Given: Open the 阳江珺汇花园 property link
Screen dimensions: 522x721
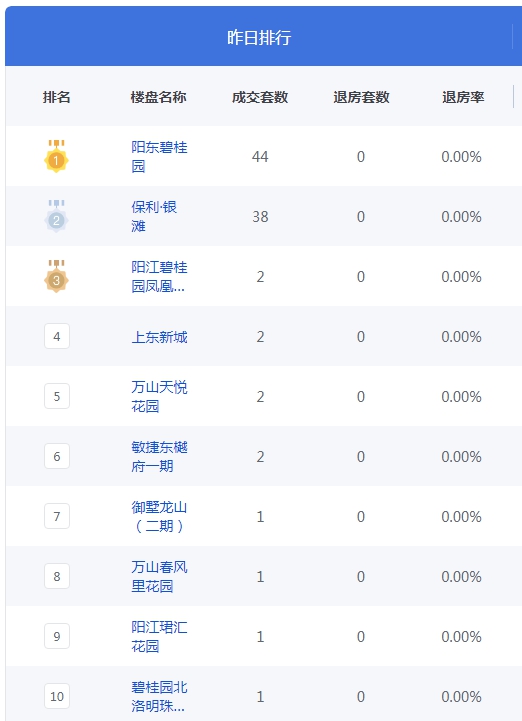Looking at the screenshot, I should point(159,636).
